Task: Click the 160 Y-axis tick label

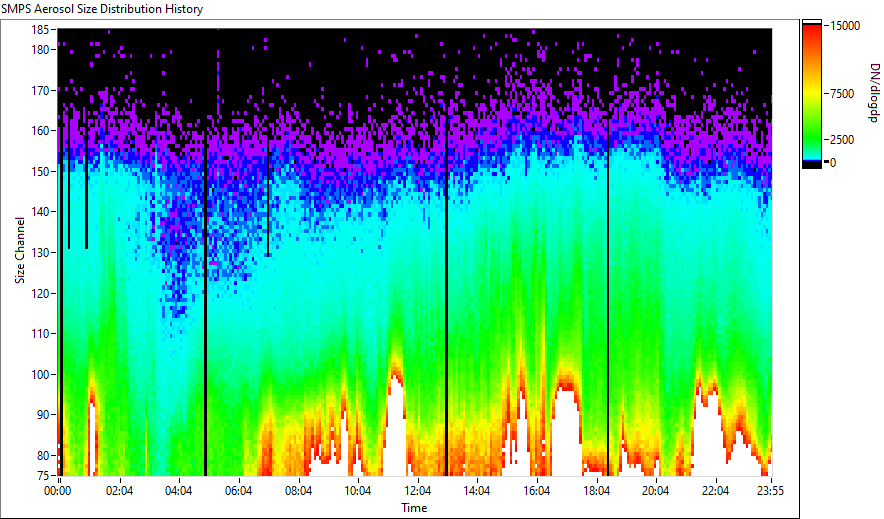Action: (x=40, y=131)
